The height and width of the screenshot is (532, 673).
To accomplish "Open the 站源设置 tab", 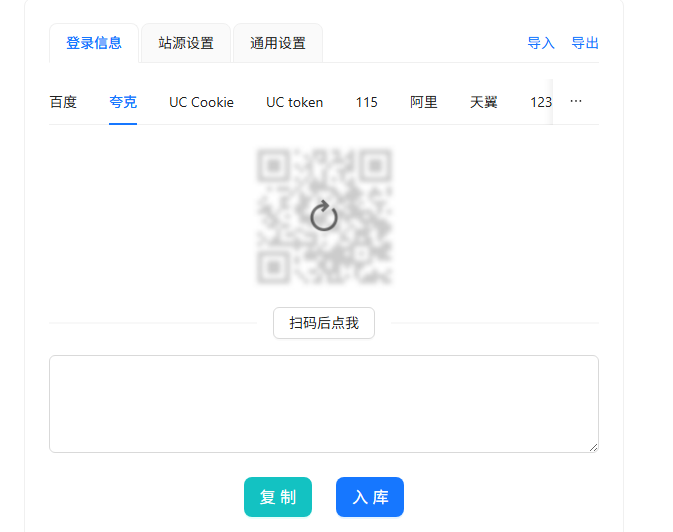I will (x=186, y=43).
